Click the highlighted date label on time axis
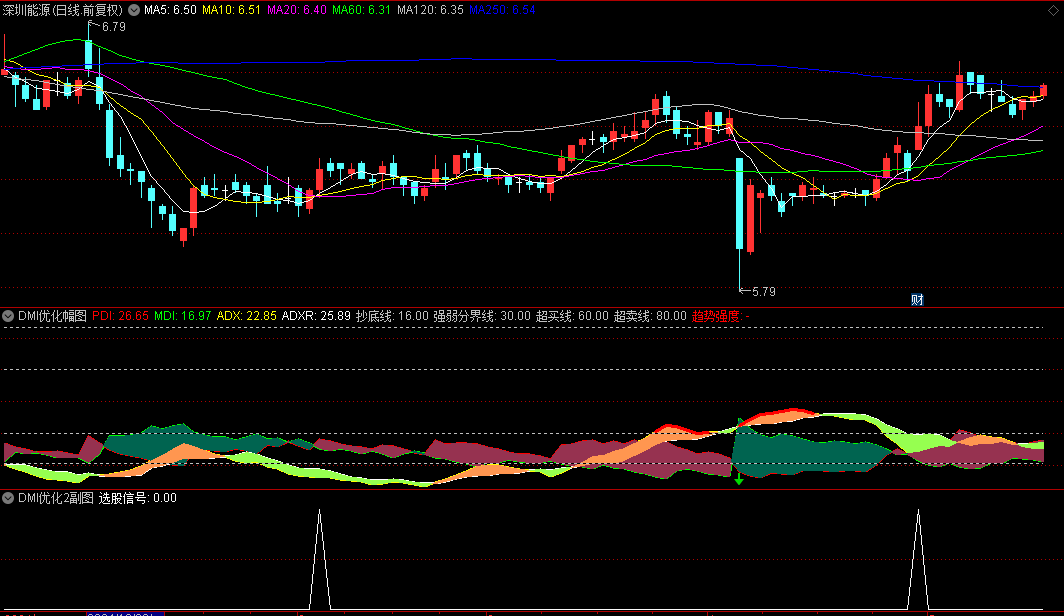The image size is (1064, 616). tap(125, 613)
